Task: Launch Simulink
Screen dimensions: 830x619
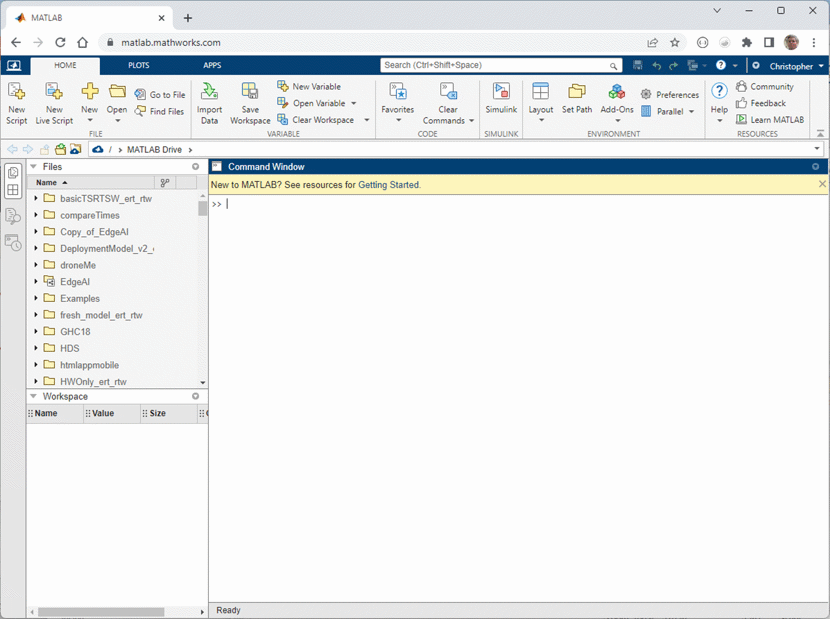Action: (x=501, y=98)
